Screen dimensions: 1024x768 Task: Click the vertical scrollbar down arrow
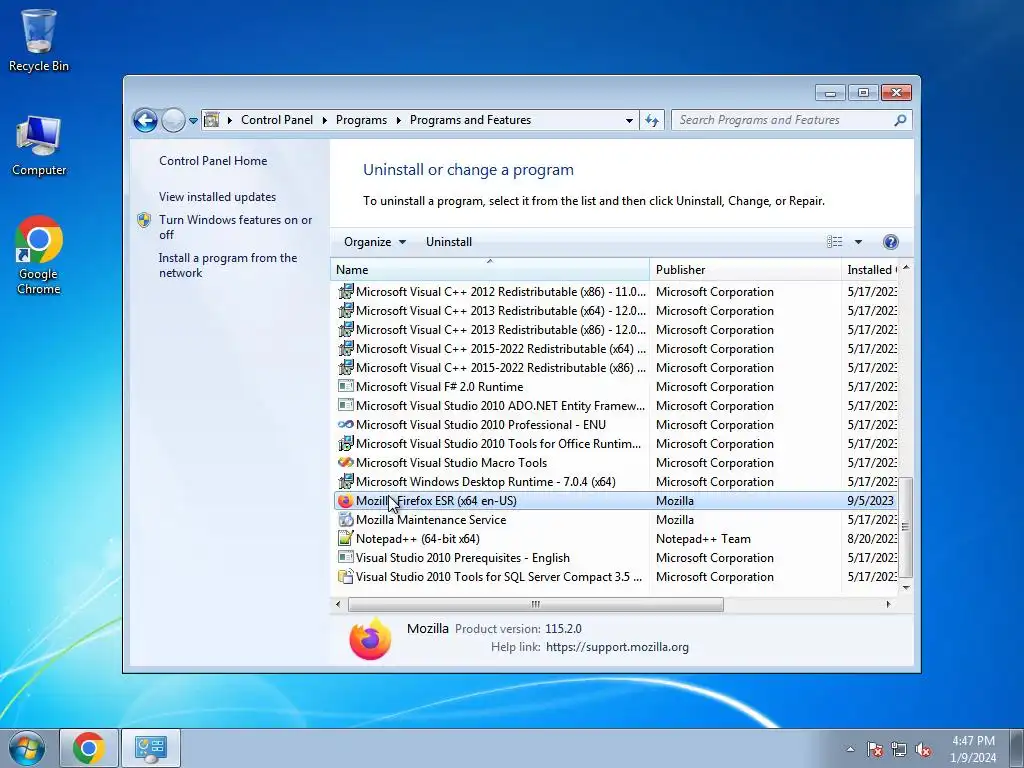(906, 587)
